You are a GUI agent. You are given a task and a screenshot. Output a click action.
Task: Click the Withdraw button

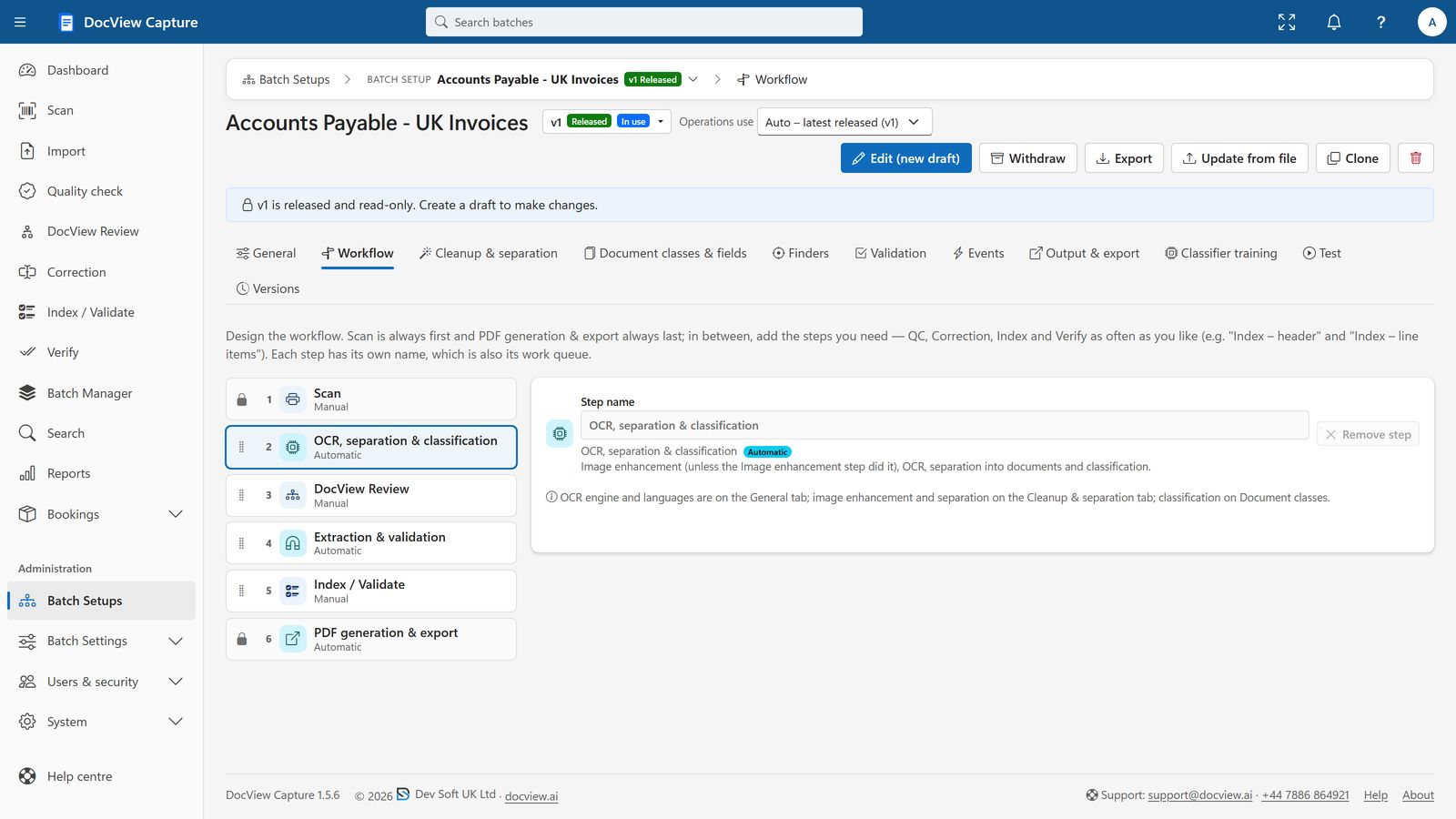[1028, 158]
